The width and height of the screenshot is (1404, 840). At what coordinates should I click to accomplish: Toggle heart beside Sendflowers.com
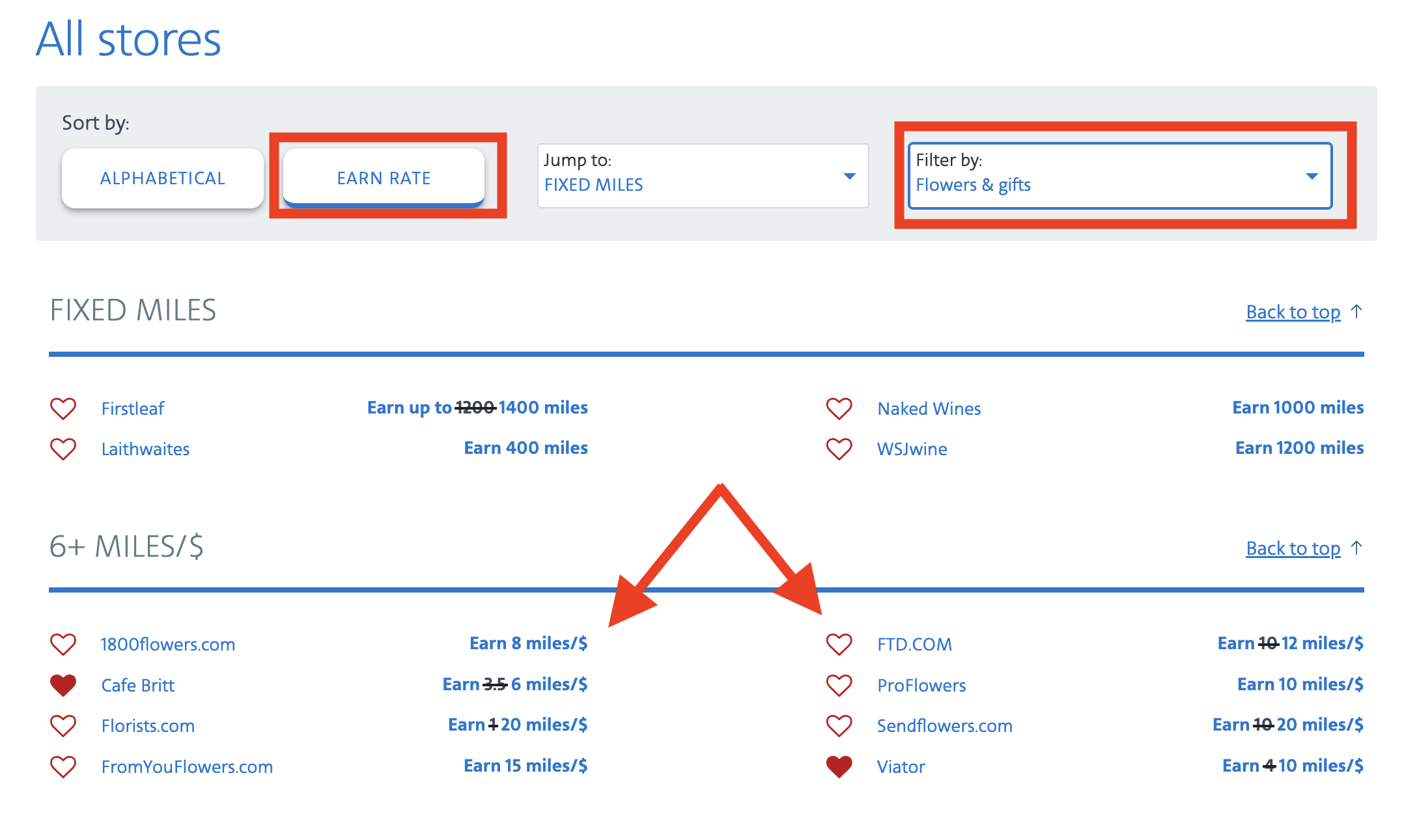pos(839,725)
